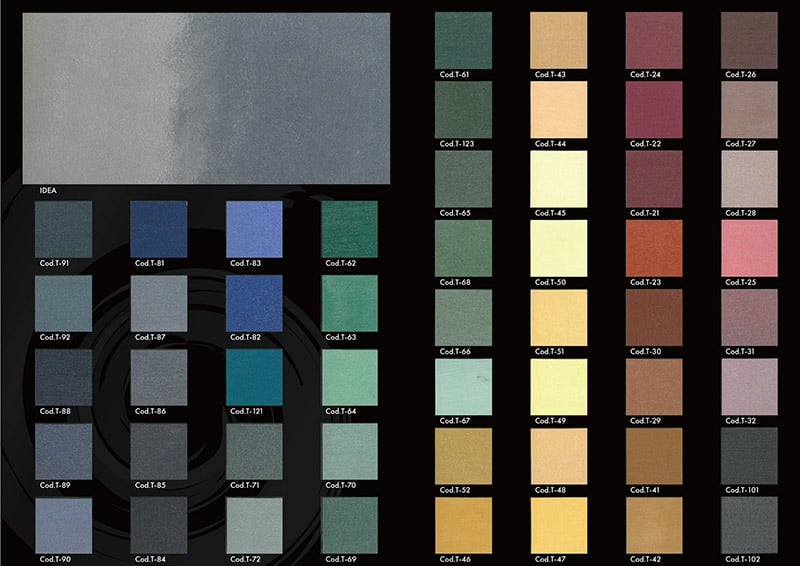
Task: Pick the lemon yellow Cod.T-49 swatch
Action: [x=559, y=387]
